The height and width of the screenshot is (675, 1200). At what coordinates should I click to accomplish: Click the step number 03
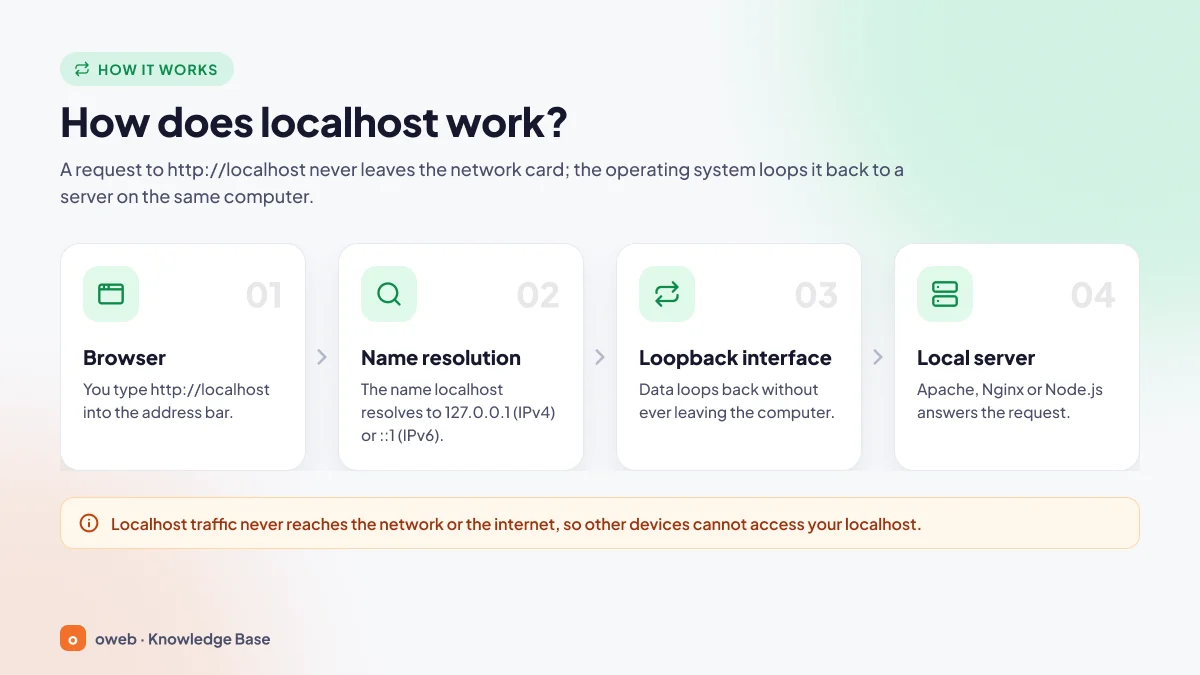coord(816,295)
